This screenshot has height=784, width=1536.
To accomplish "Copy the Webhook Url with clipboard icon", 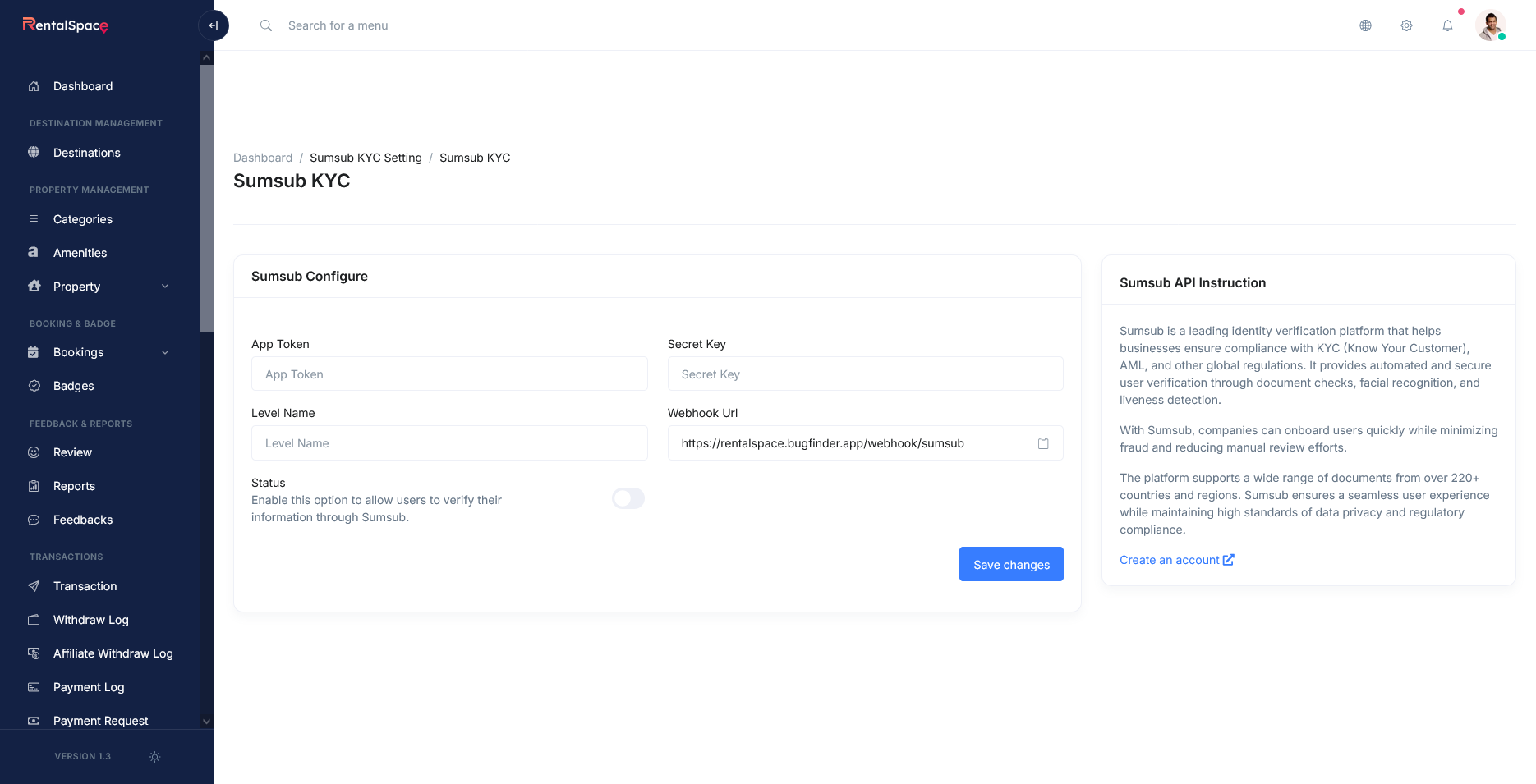I will [x=1043, y=443].
